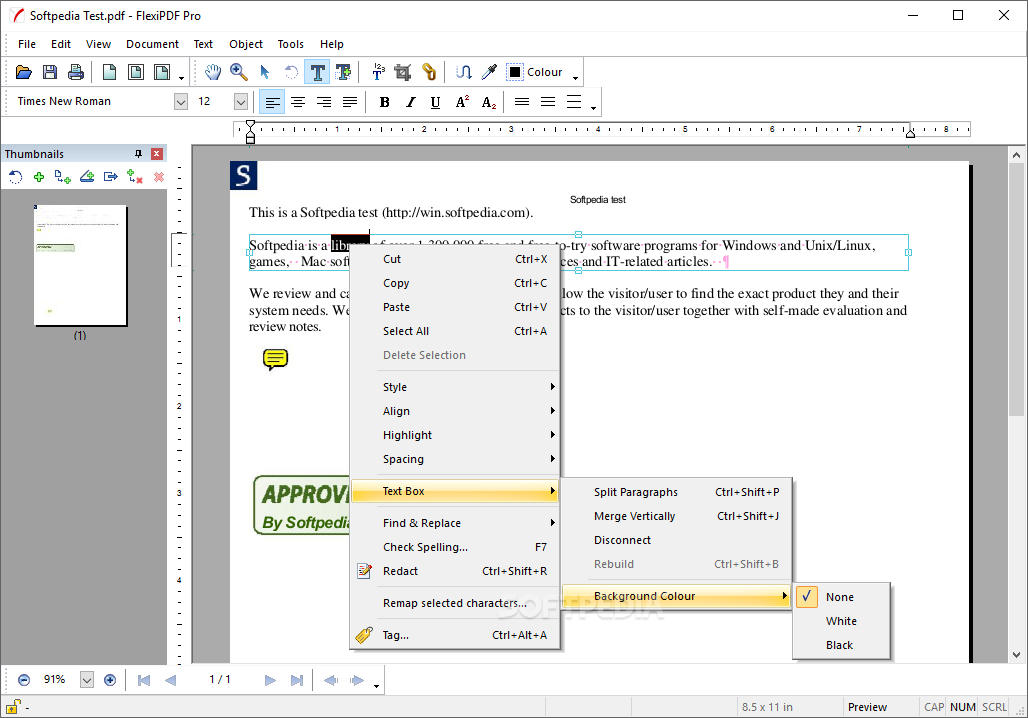Open the Document menu
1028x718 pixels.
[152, 44]
